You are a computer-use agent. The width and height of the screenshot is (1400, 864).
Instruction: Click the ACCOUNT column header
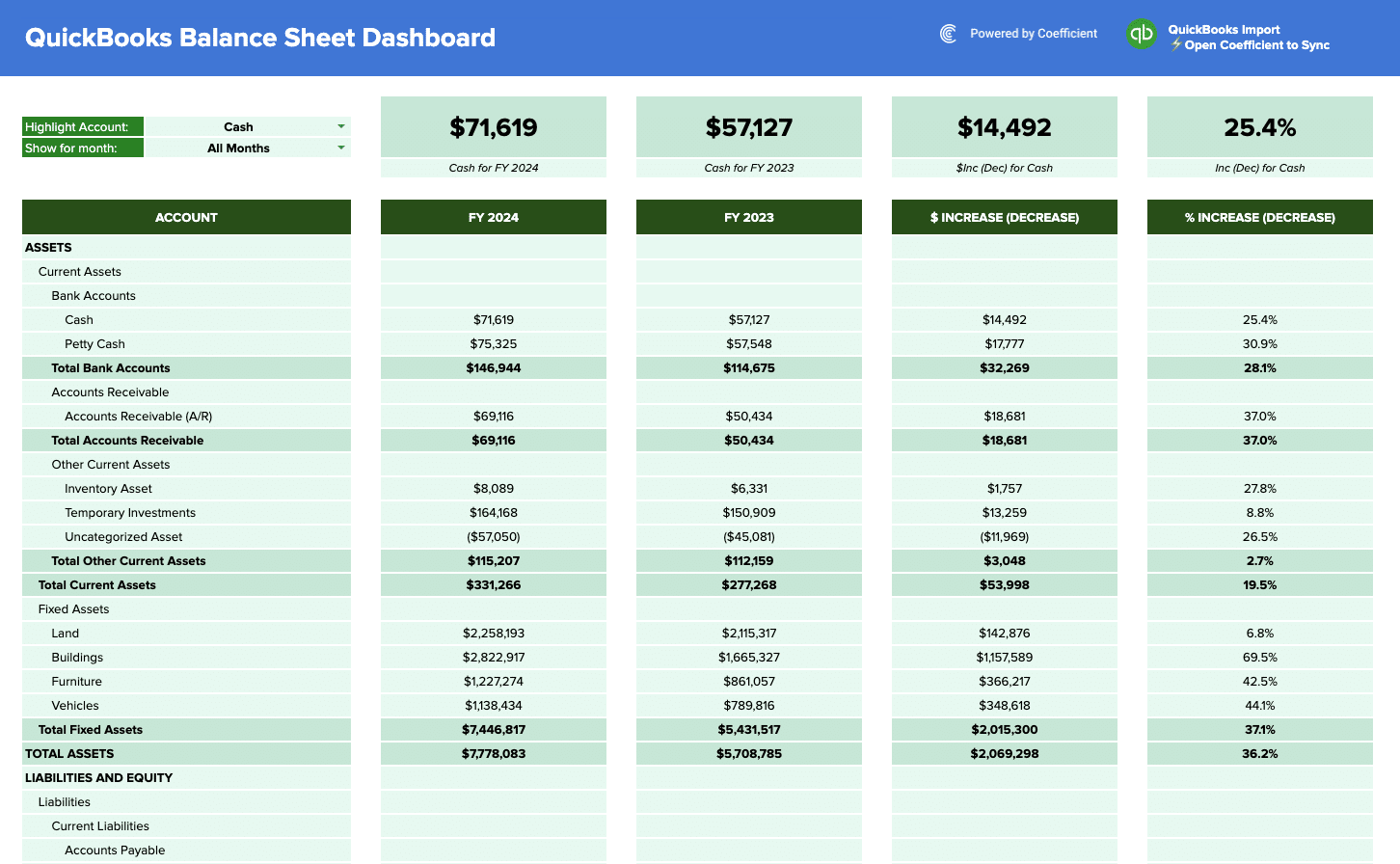(186, 217)
